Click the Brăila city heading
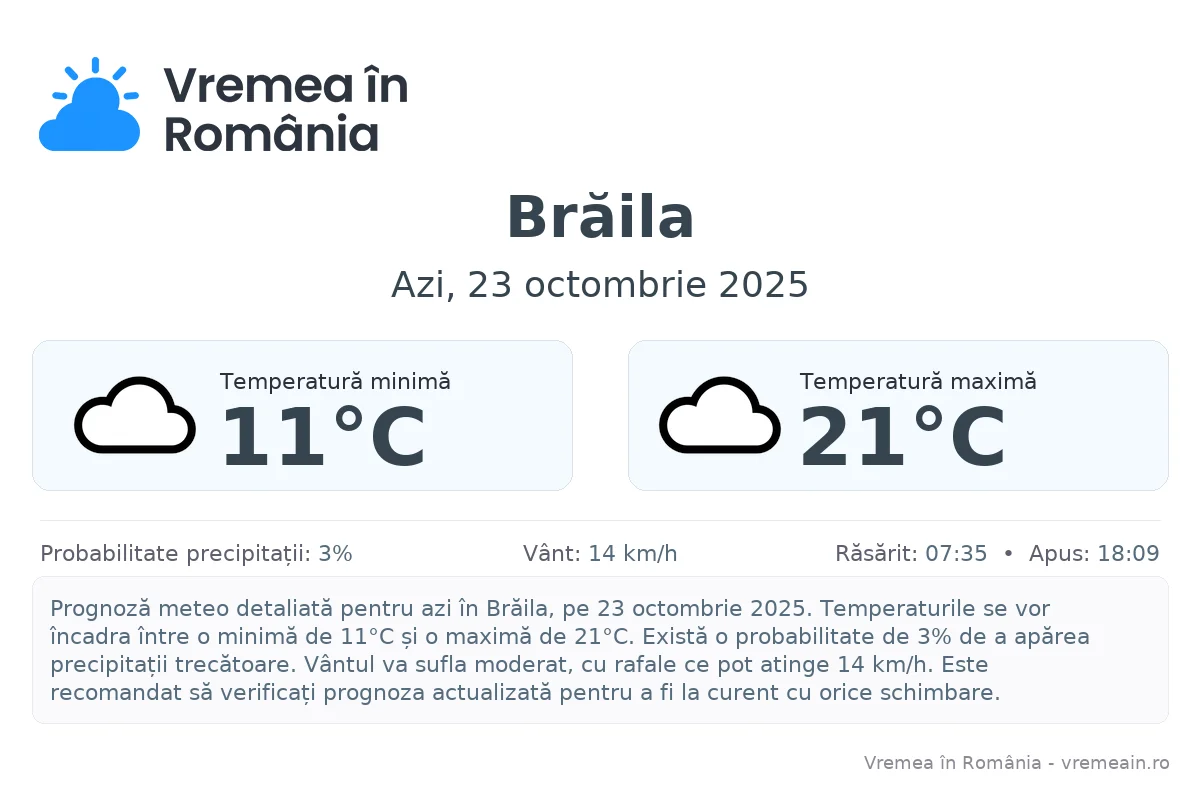Screen dimensions: 1200x800 point(600,217)
